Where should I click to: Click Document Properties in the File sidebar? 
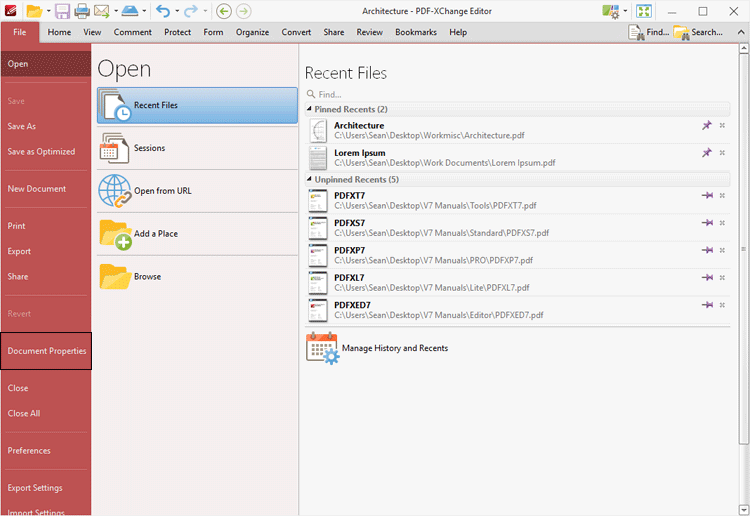click(x=46, y=351)
